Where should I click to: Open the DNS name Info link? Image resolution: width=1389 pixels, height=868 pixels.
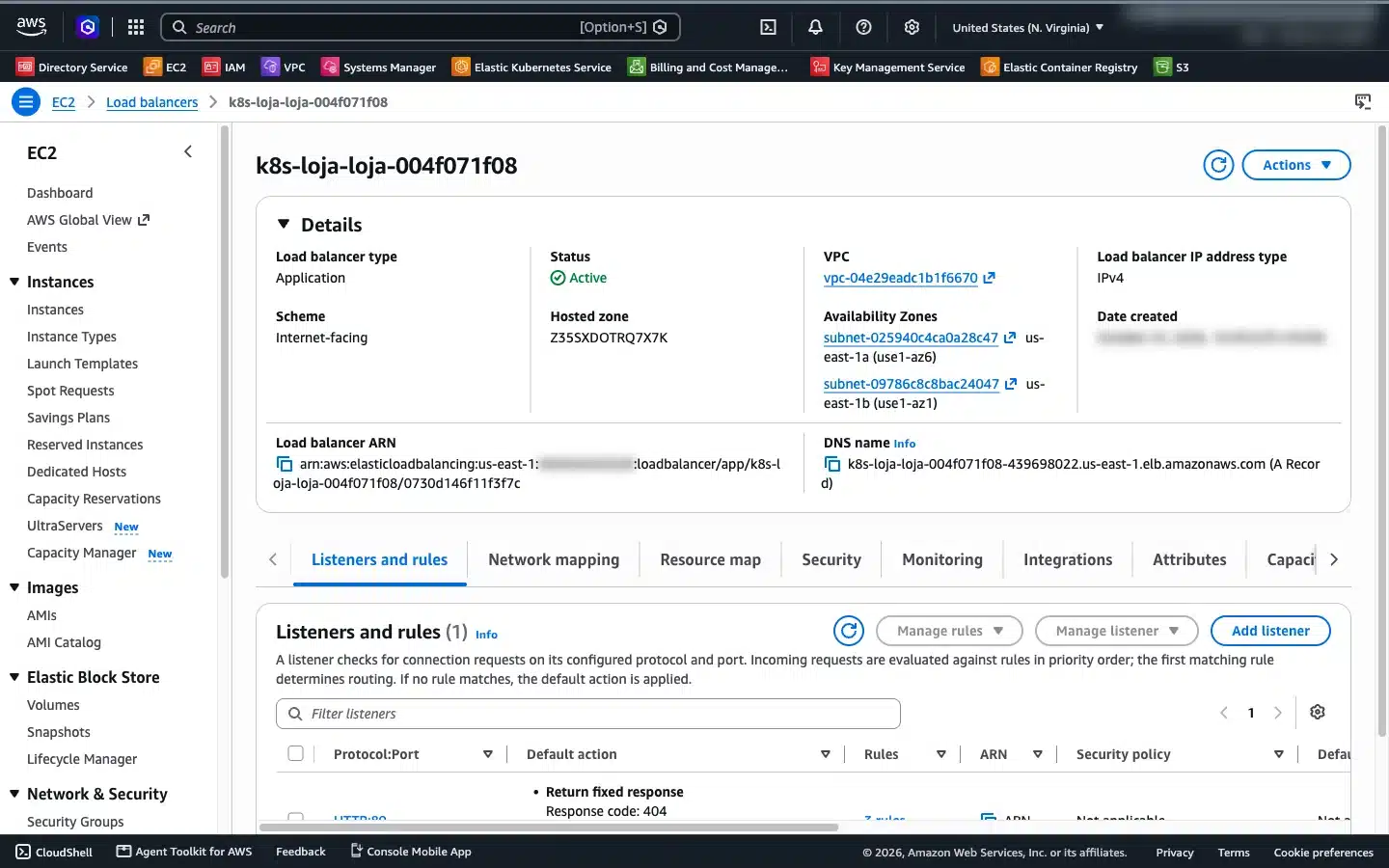pos(905,444)
